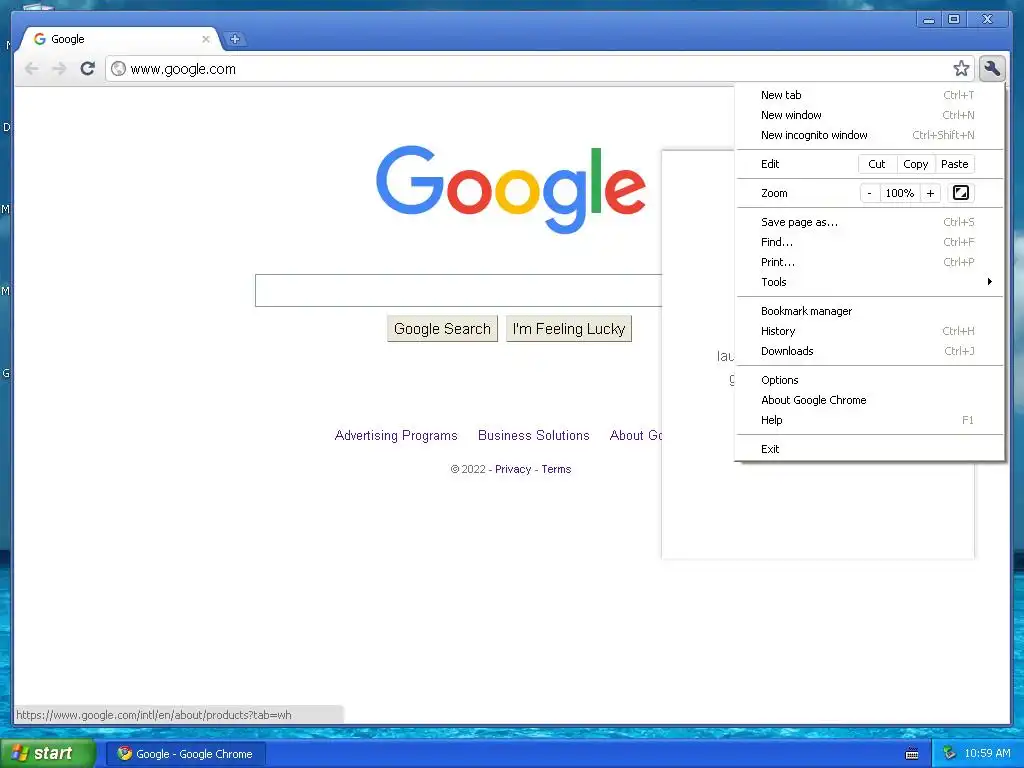
Task: Open the partially hidden About Google link
Action: click(635, 436)
